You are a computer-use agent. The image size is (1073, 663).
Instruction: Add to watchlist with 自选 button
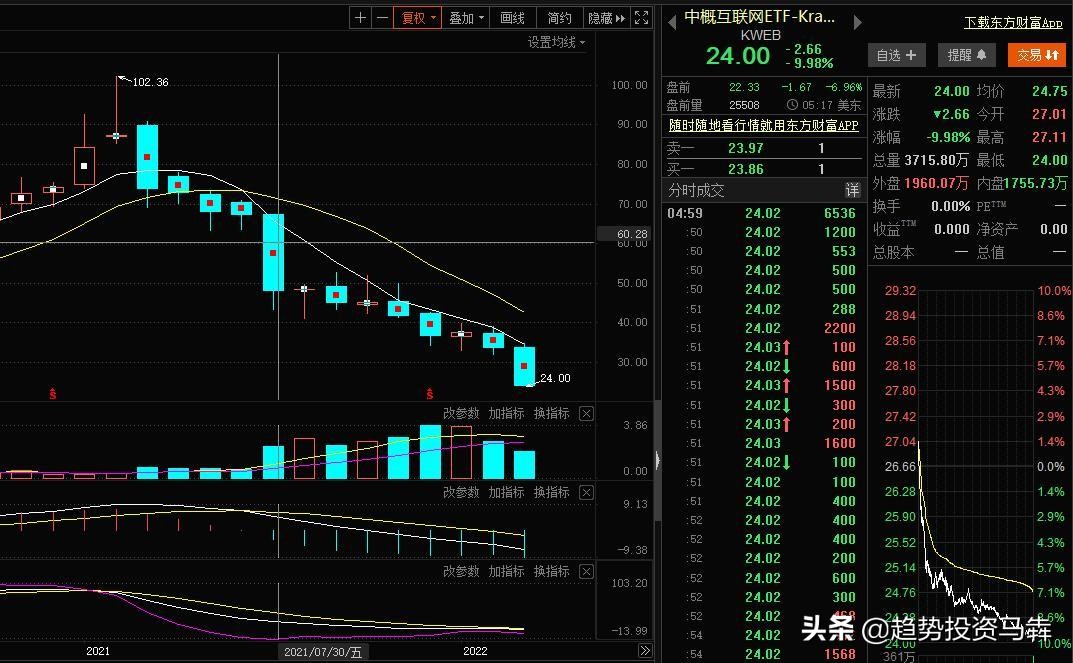[x=896, y=55]
